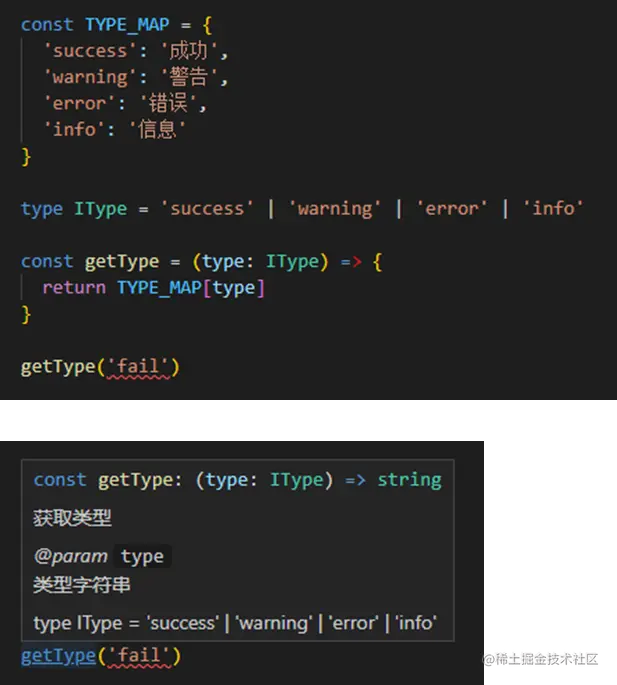Click the IType parameter annotation in getType
Image resolution: width=617 pixels, height=685 pixels.
coord(292,262)
